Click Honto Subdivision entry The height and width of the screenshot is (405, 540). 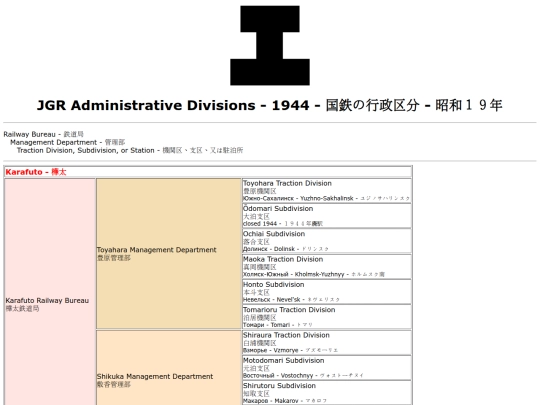click(327, 292)
